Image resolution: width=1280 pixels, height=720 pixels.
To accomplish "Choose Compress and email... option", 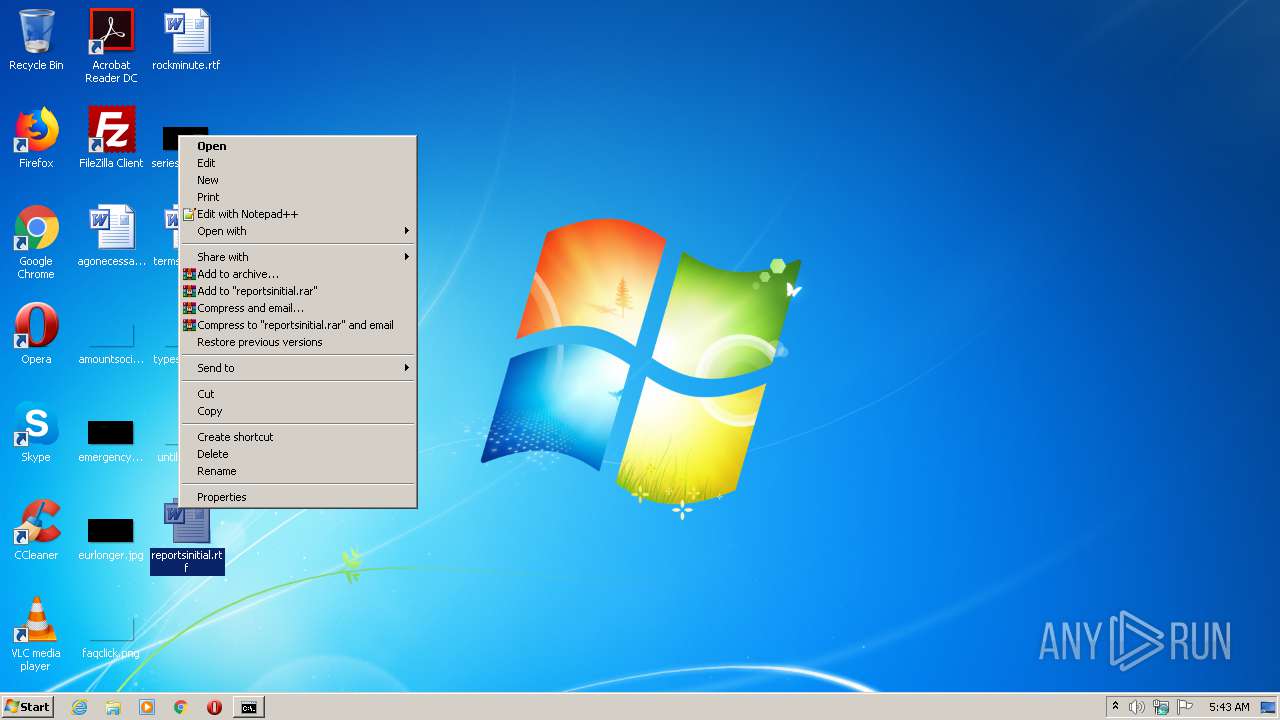I will pos(298,308).
